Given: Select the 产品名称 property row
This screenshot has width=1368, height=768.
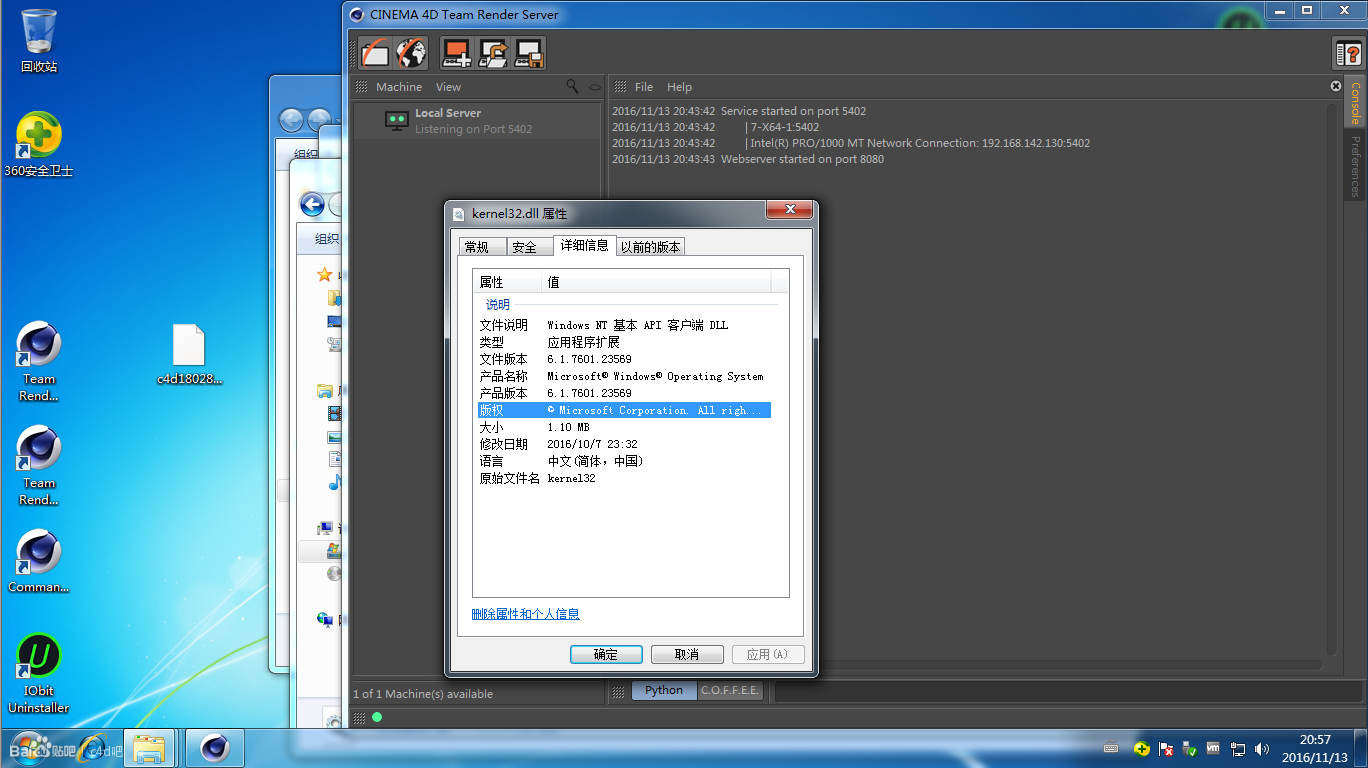Looking at the screenshot, I should point(624,376).
